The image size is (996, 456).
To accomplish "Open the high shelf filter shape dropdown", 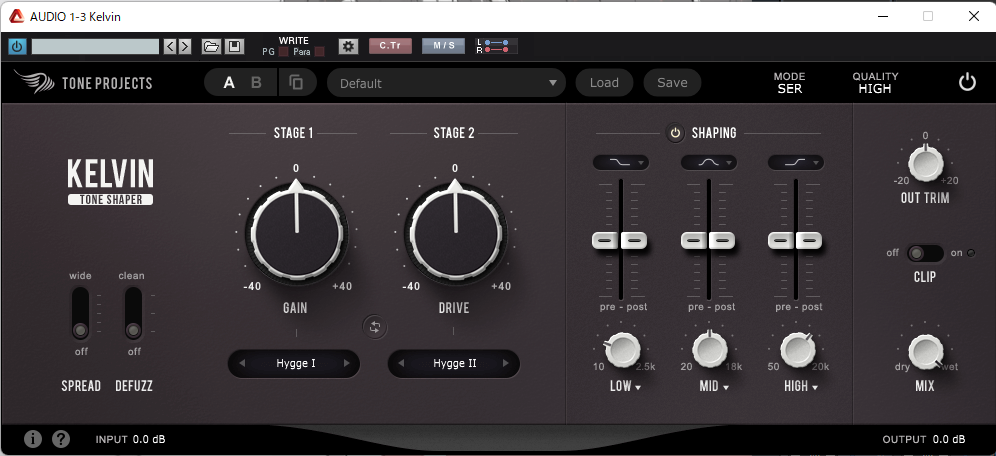I will click(x=796, y=163).
